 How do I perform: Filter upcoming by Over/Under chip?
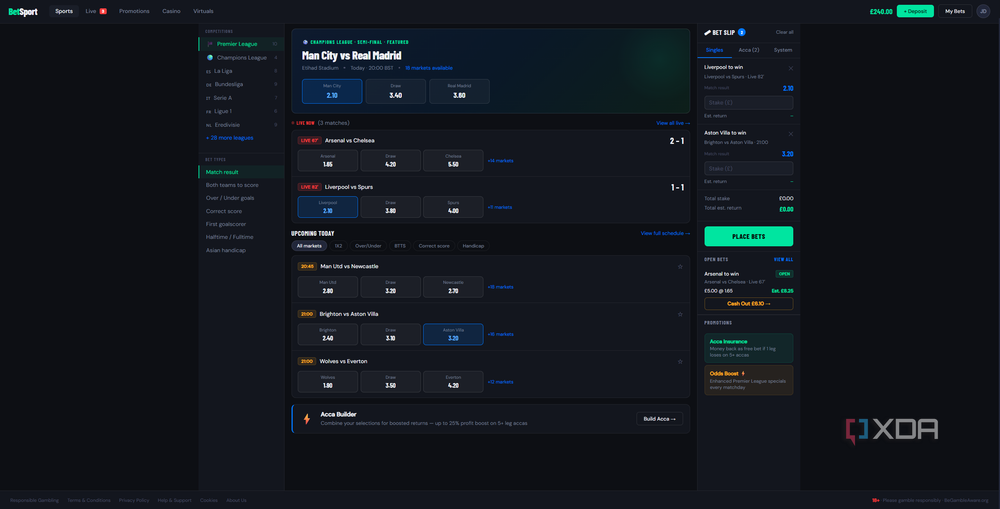tap(368, 246)
